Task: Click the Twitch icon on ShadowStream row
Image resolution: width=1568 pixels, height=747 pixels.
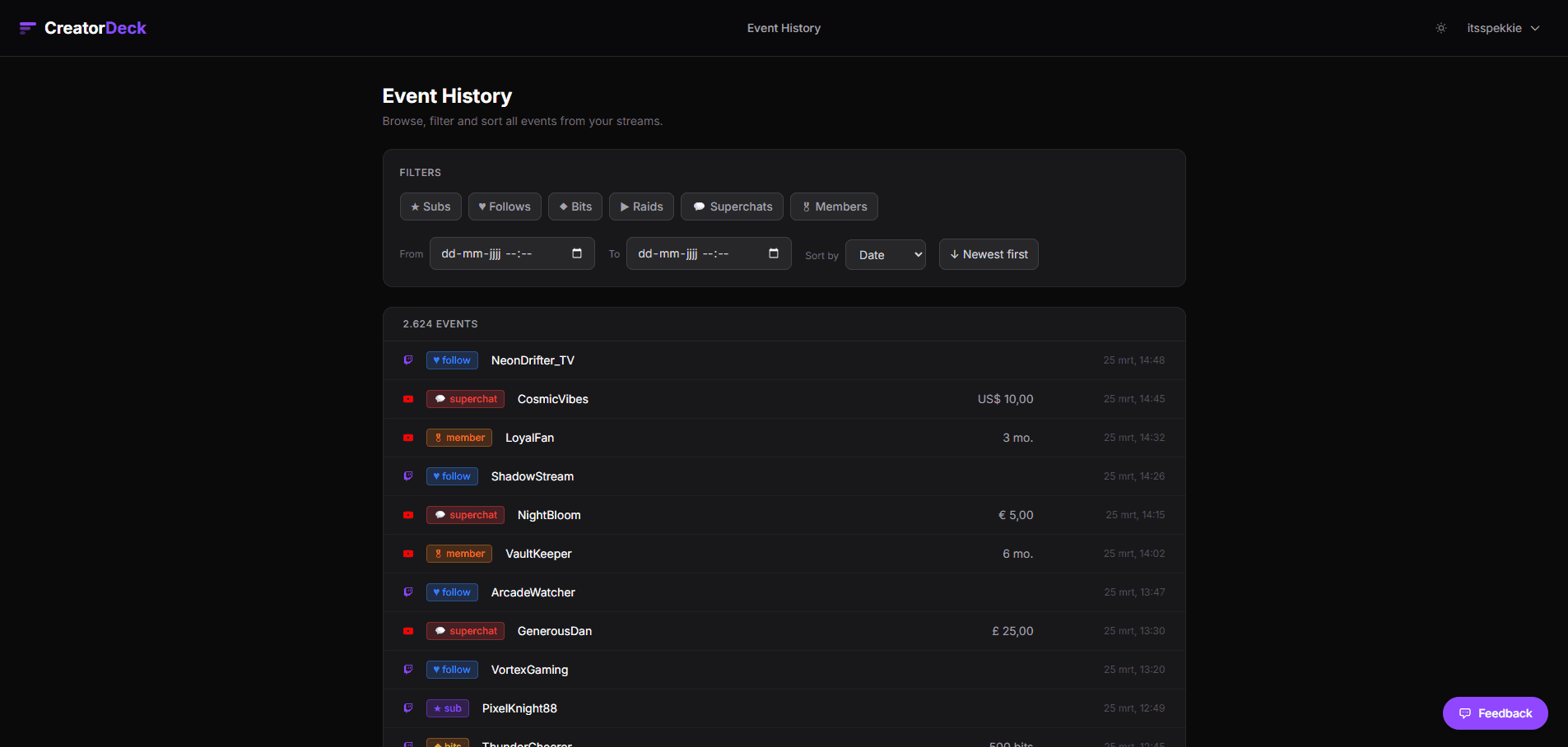Action: pos(408,476)
